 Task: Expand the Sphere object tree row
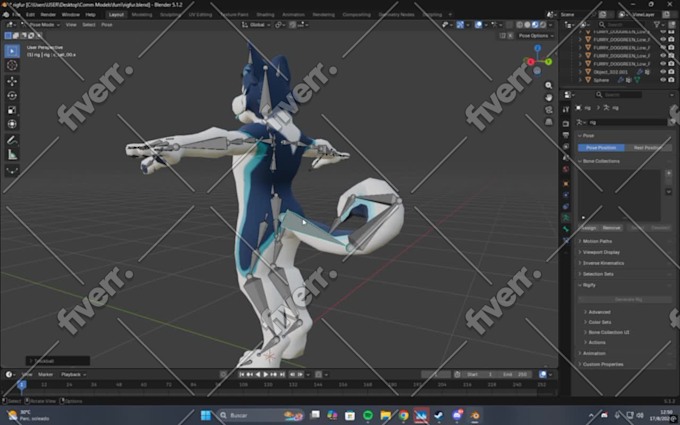pos(580,80)
